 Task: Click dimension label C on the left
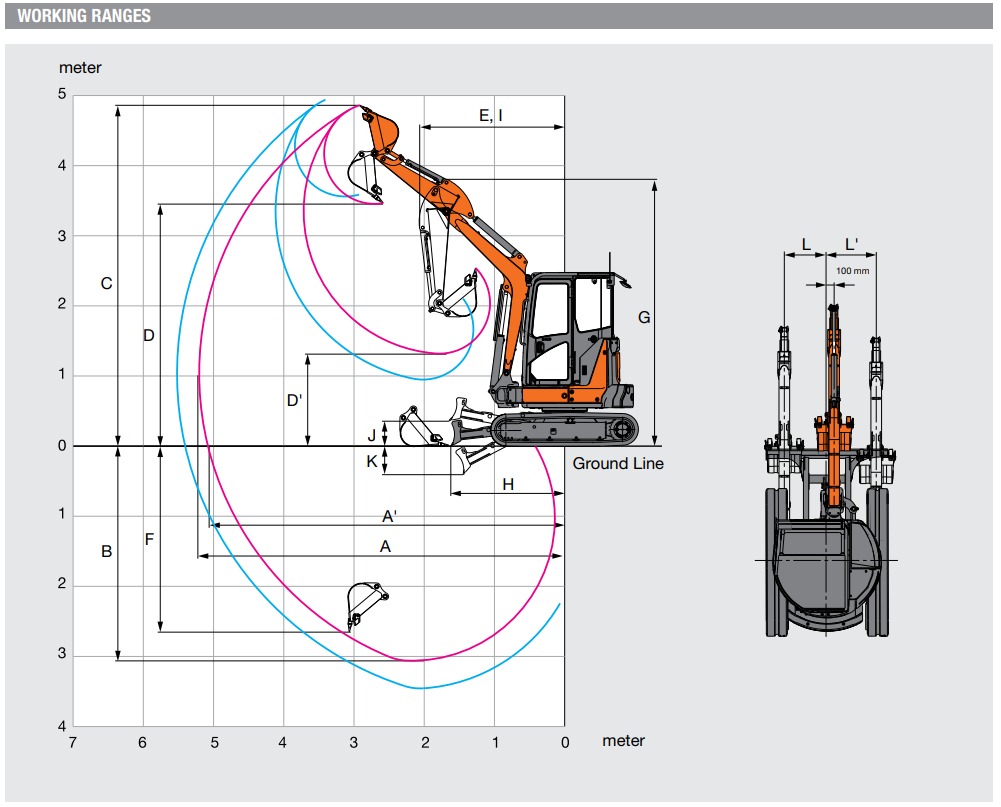(x=106, y=283)
